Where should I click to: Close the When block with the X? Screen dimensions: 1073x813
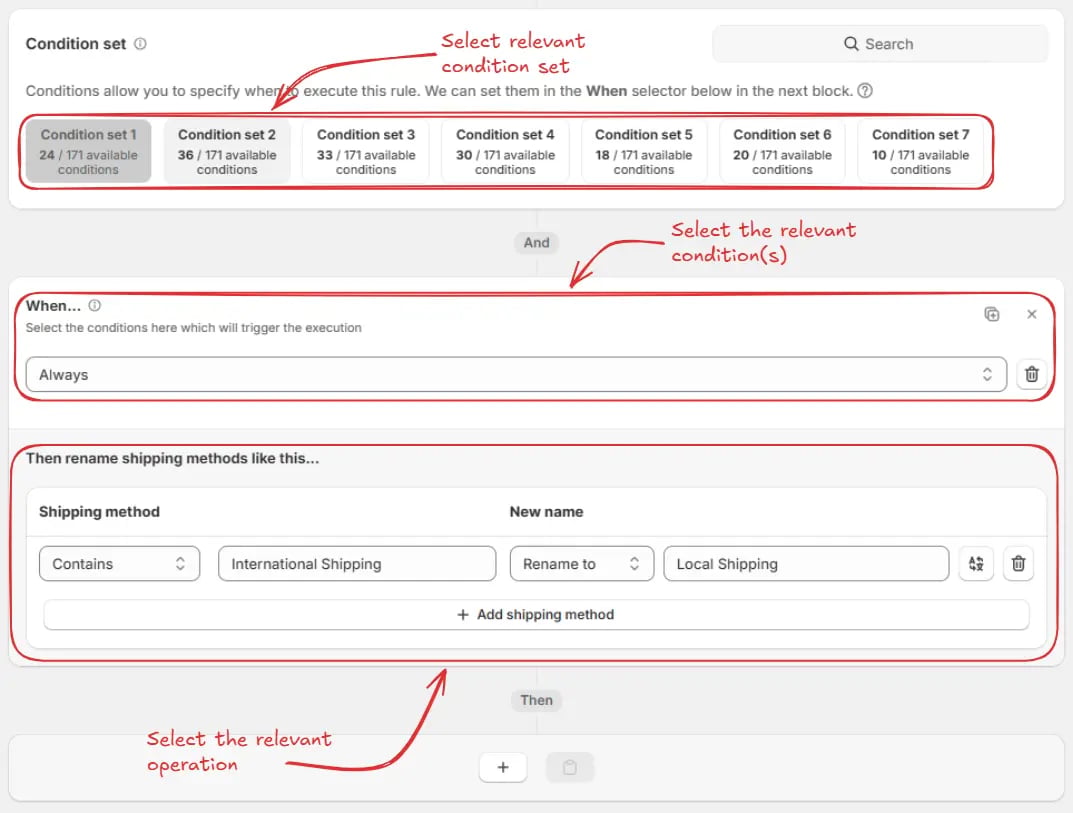click(x=1032, y=314)
